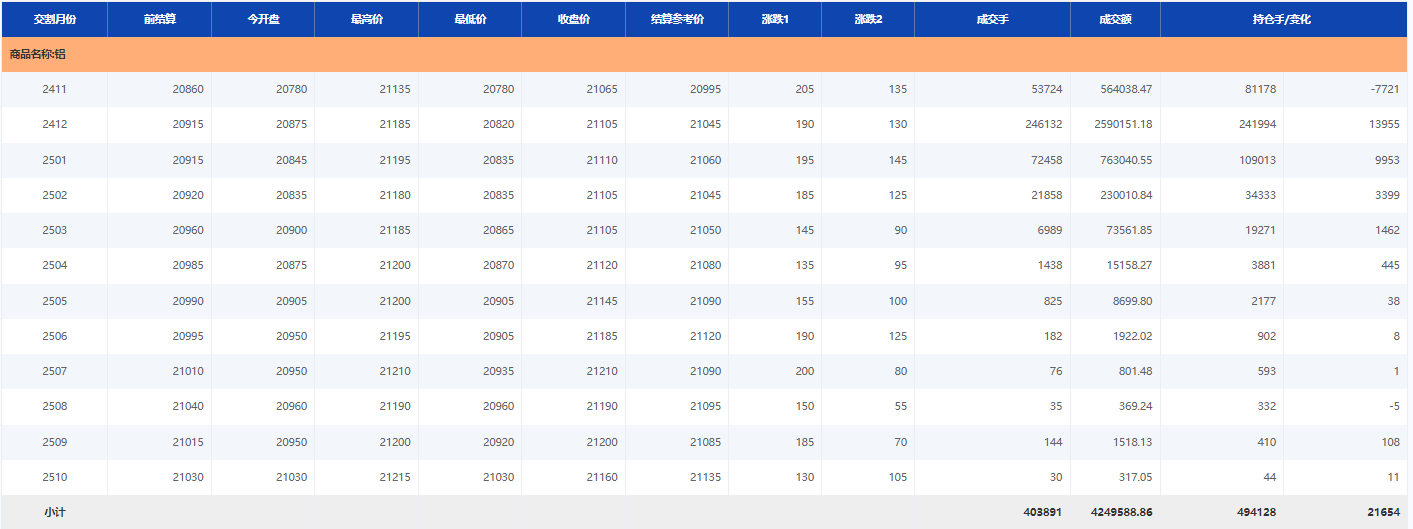1413x529 pixels.
Task: Click the 小计 subtotal row label
Action: pos(54,512)
